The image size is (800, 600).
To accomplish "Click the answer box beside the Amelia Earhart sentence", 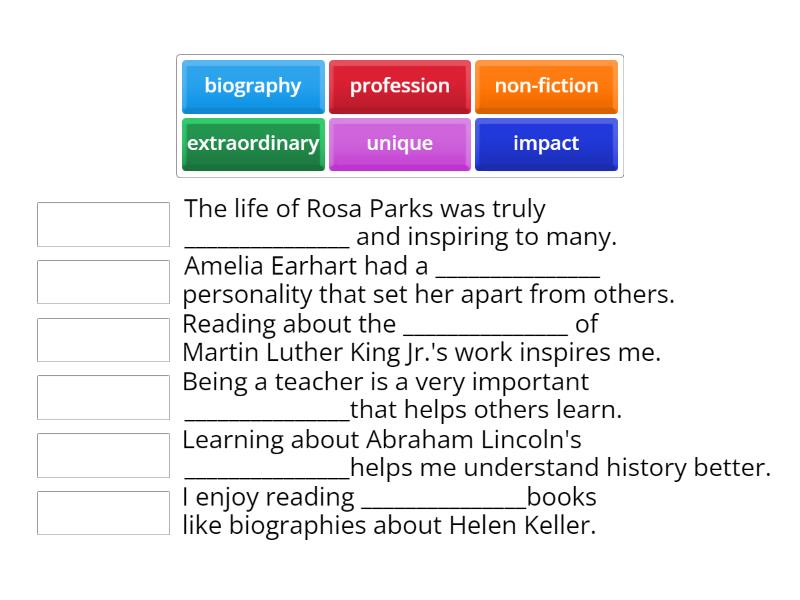I will [103, 281].
